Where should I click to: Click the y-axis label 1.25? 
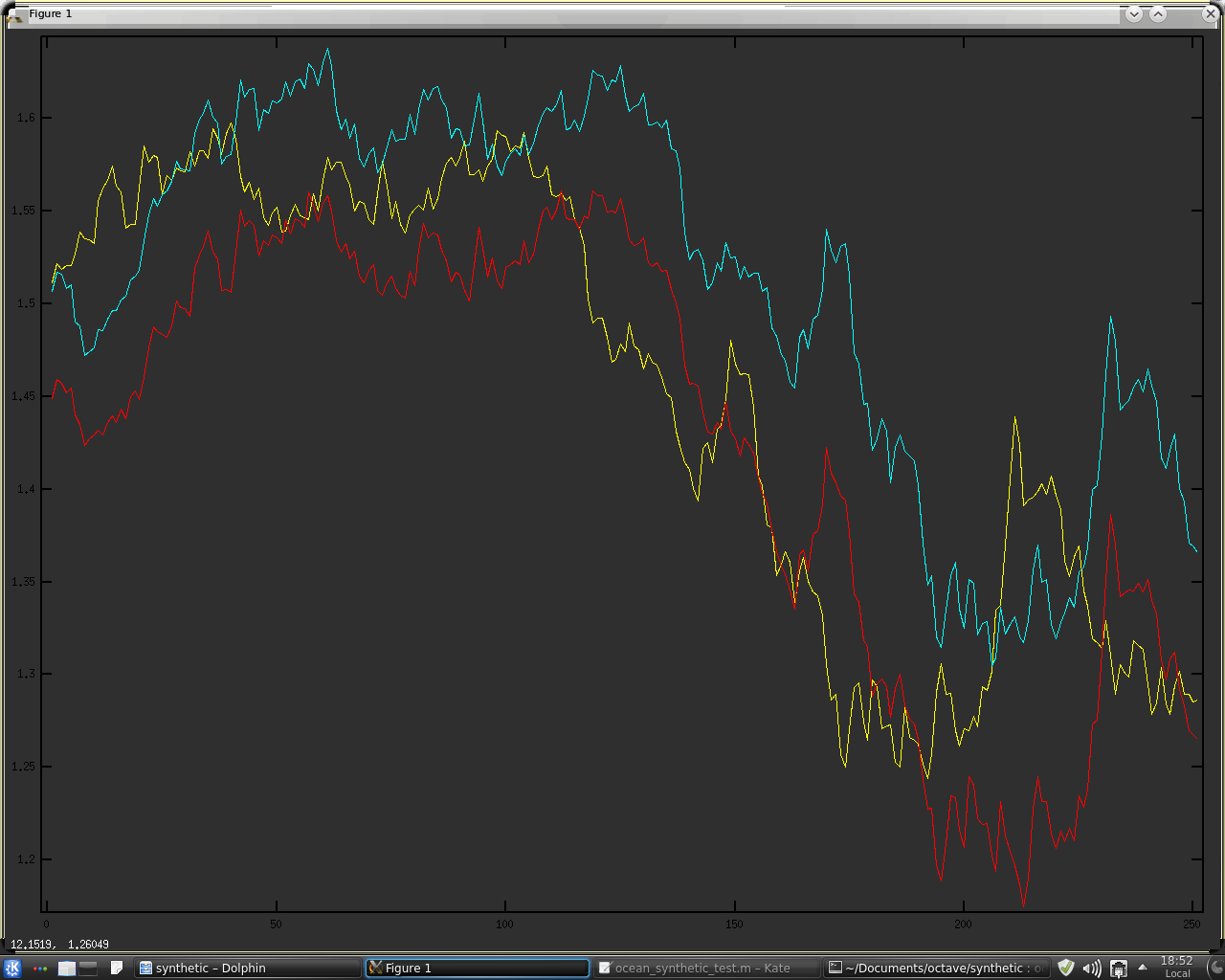(24, 767)
